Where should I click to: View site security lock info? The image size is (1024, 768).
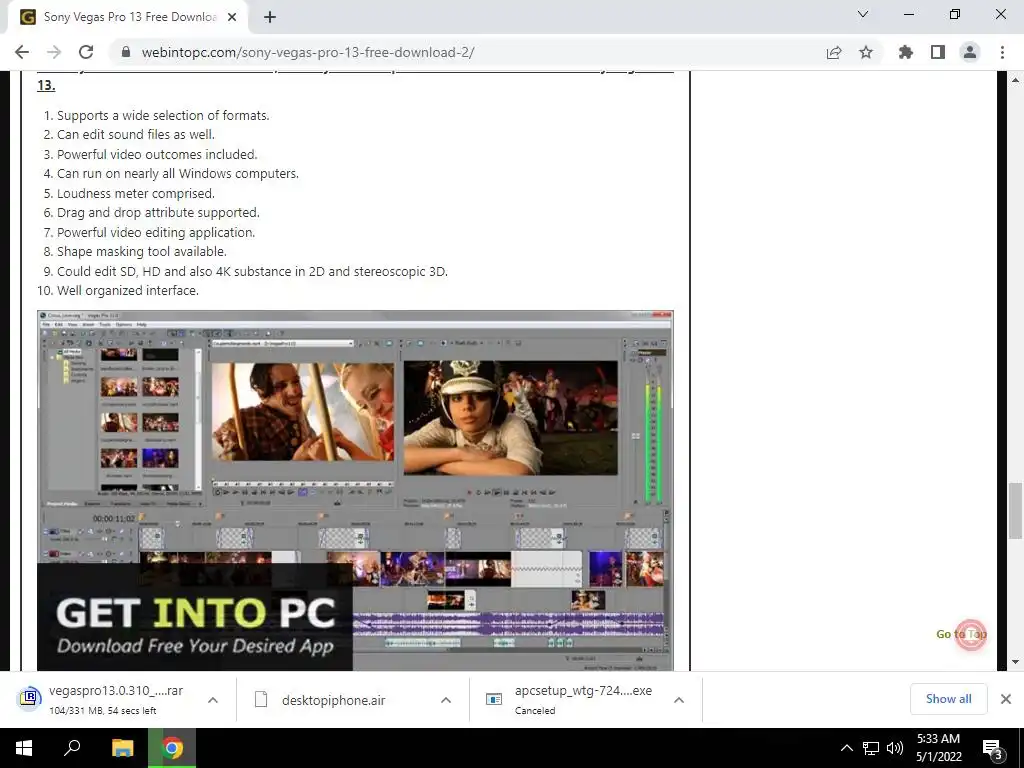[126, 52]
